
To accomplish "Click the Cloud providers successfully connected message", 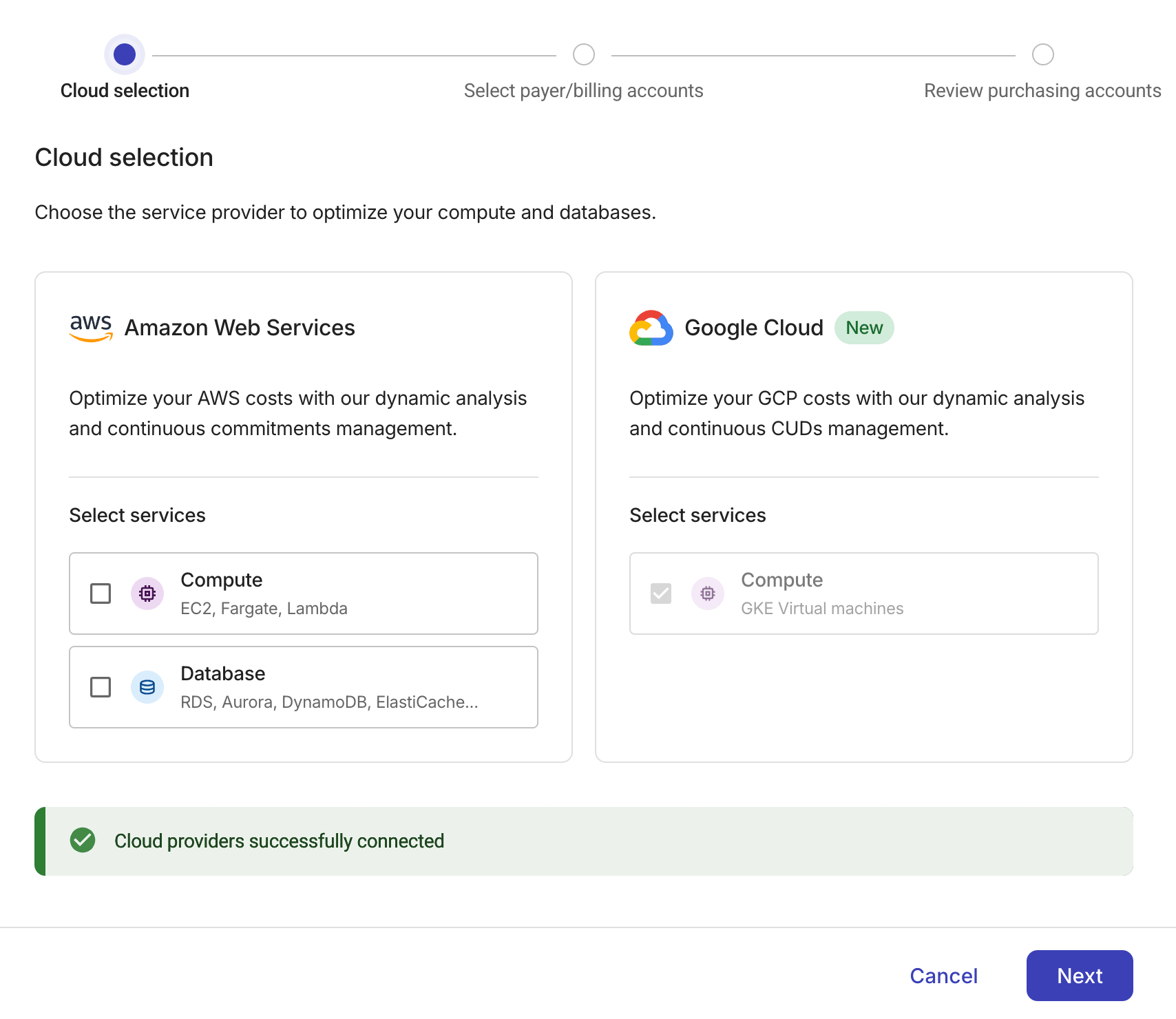I will (280, 841).
